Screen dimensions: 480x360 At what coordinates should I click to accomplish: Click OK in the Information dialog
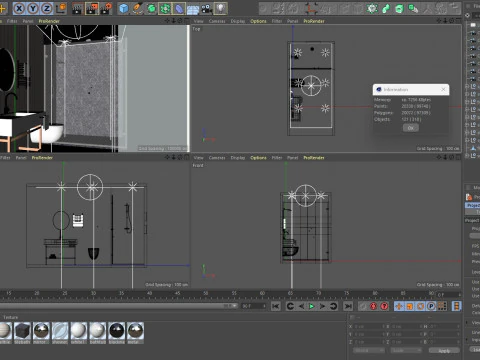tap(411, 128)
